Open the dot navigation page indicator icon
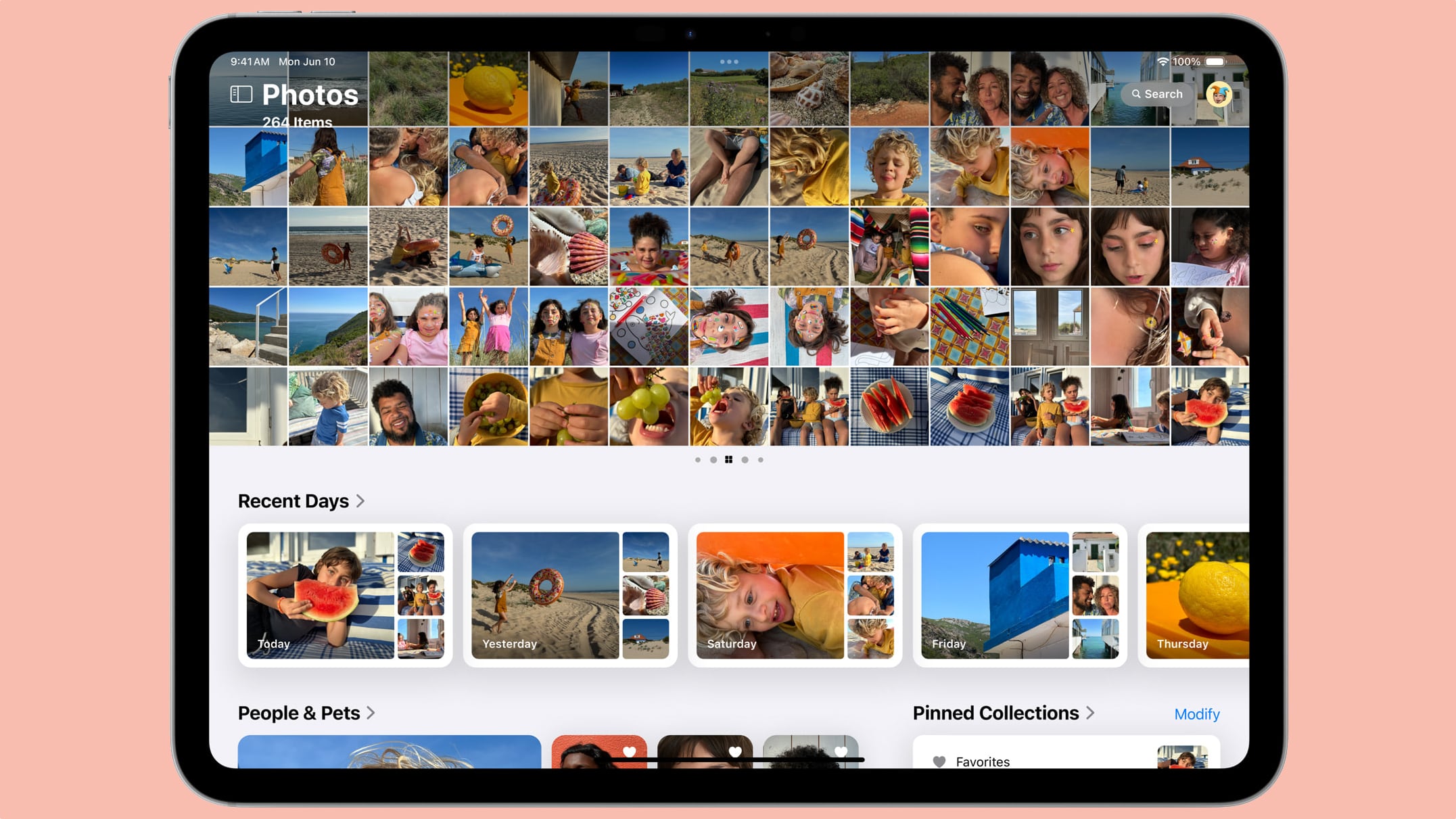This screenshot has height=819, width=1456. point(729,460)
